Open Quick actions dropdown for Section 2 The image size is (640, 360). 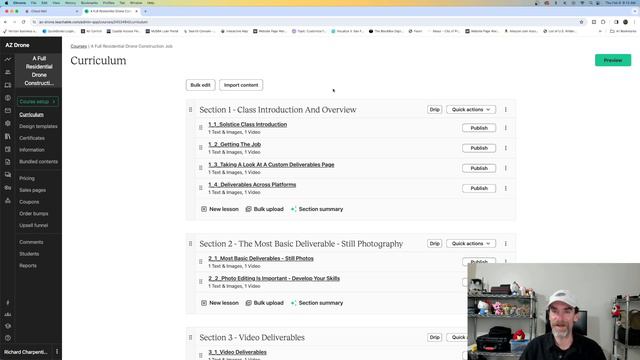tap(471, 244)
